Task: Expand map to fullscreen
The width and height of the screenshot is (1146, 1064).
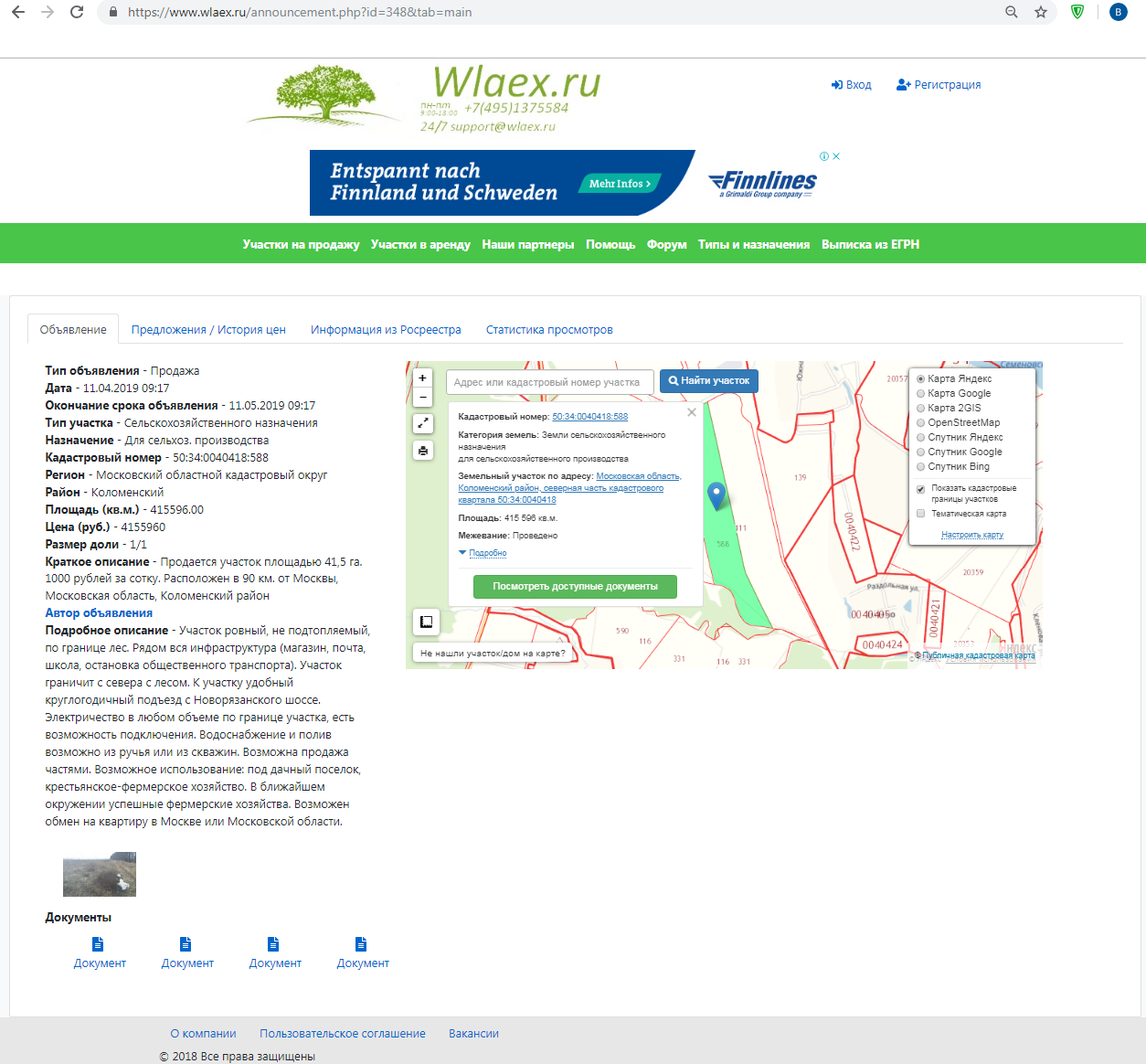Action: pyautogui.click(x=422, y=423)
